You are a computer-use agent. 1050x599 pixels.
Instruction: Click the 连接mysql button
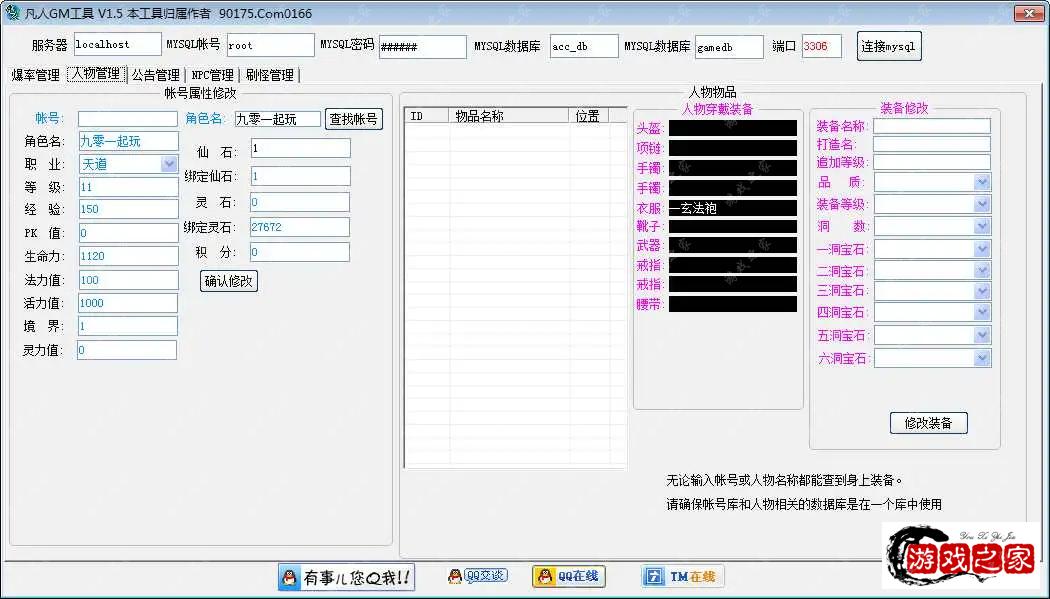888,45
